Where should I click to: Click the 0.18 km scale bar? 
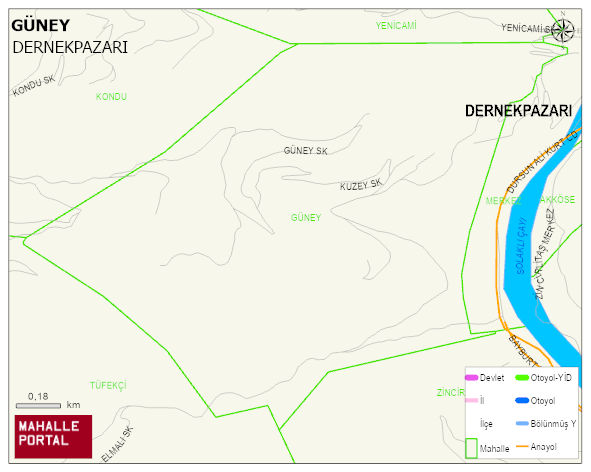coord(38,406)
